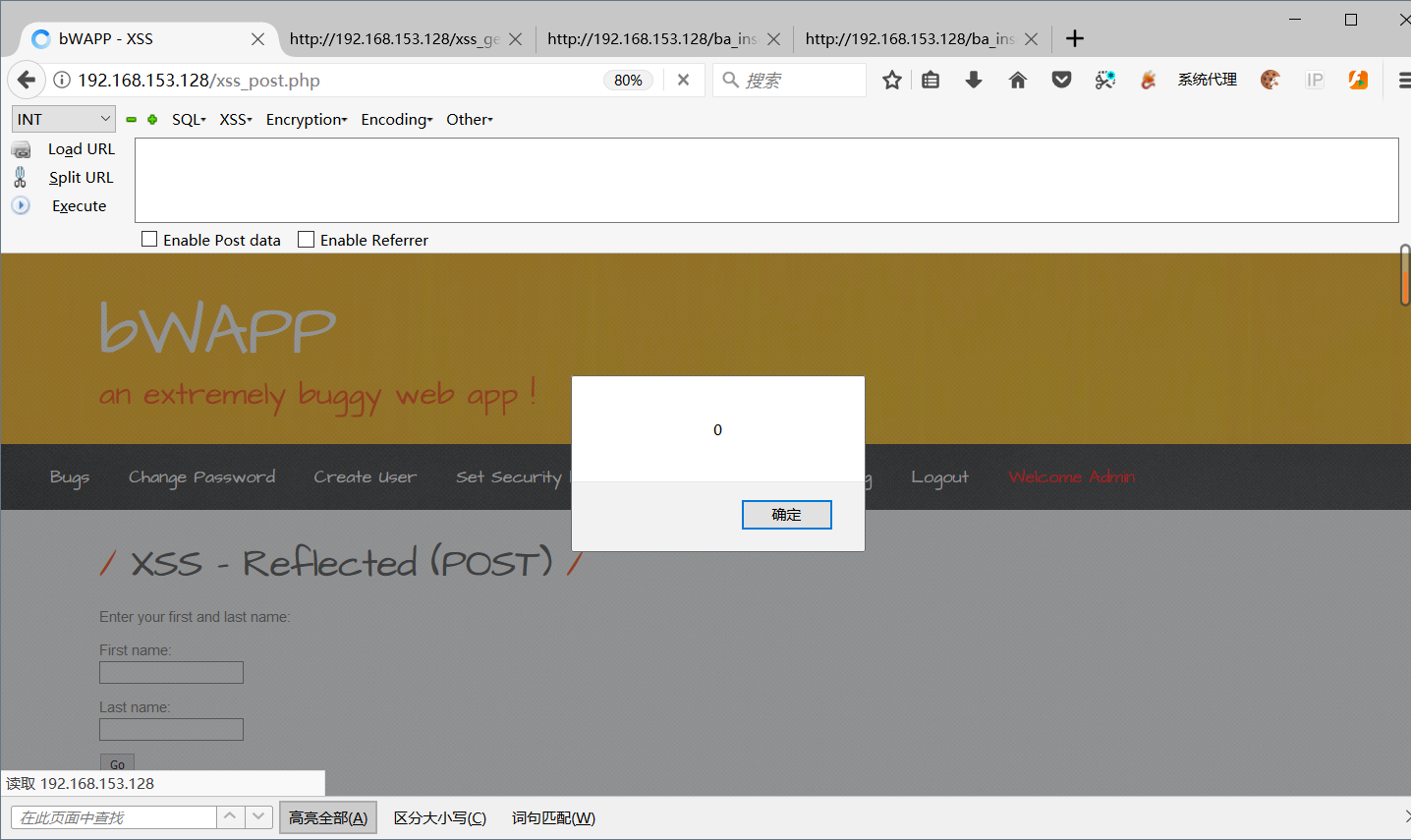
Task: Expand the Other menu
Action: point(470,119)
